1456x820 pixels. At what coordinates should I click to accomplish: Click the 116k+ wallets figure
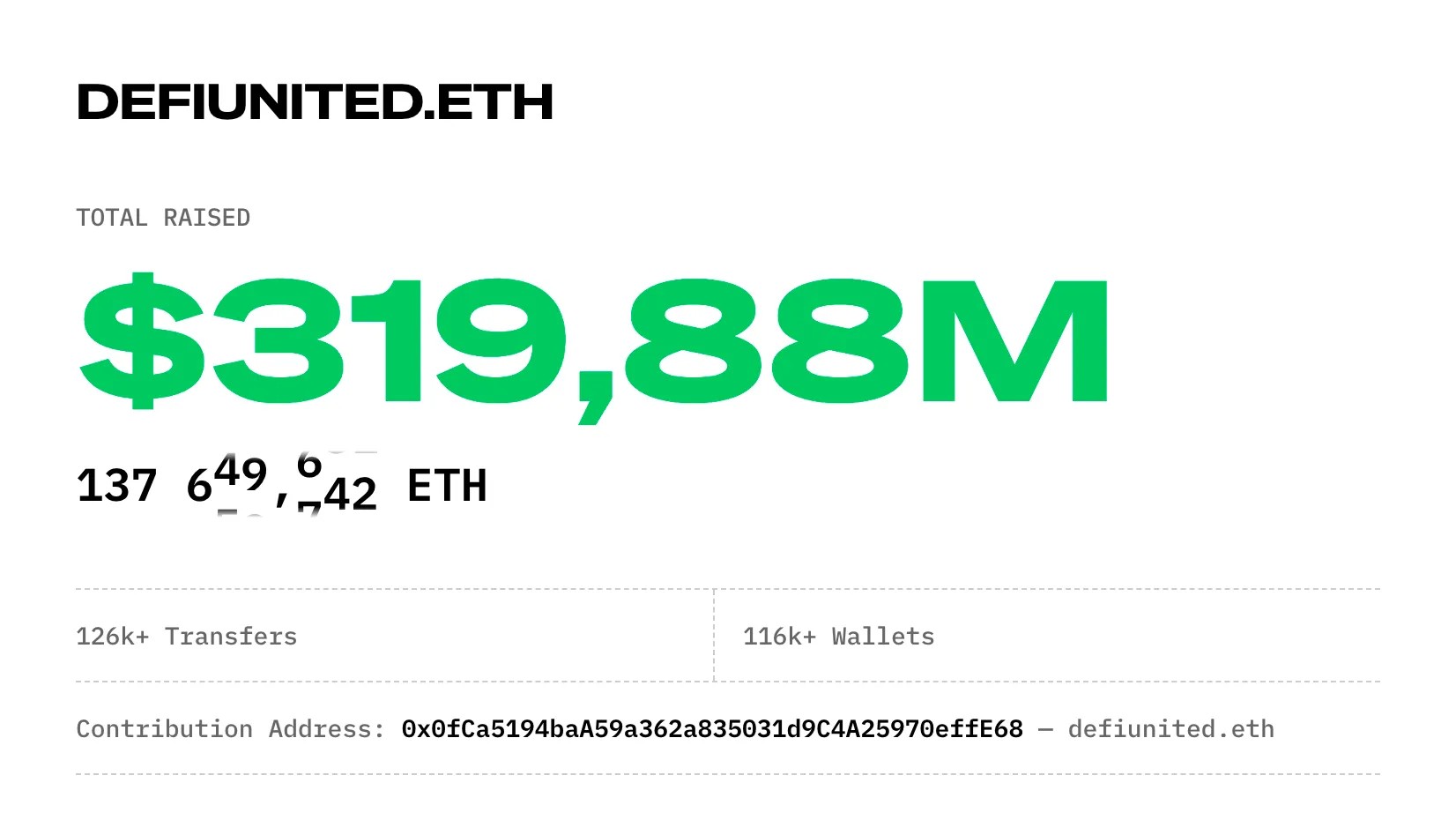[780, 637]
